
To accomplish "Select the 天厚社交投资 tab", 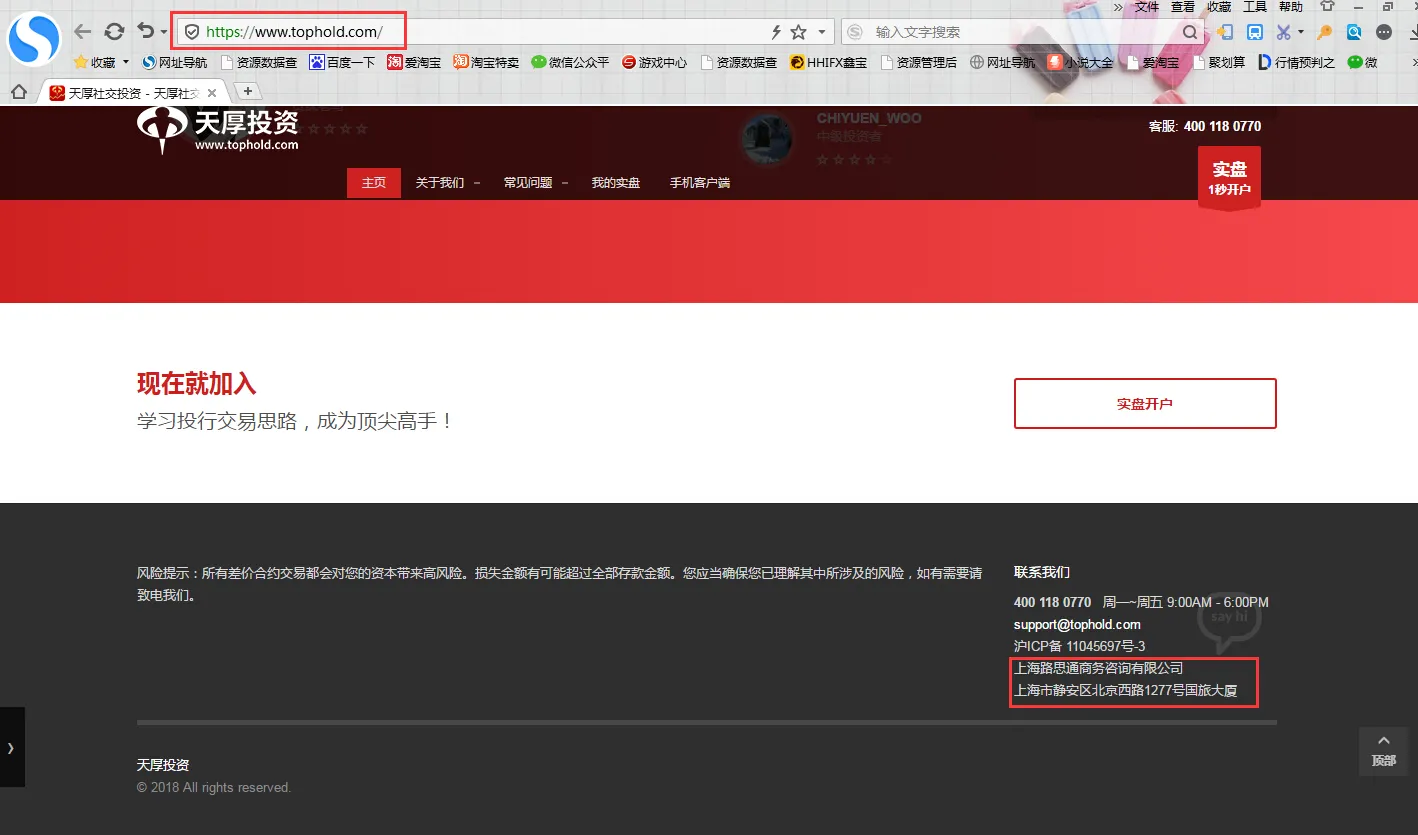I will click(x=132, y=92).
